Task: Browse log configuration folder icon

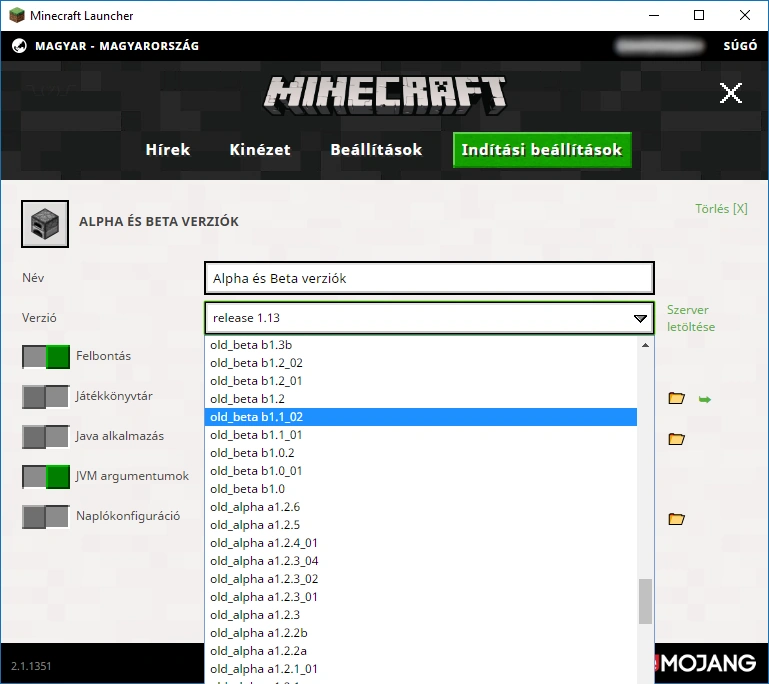Action: (x=676, y=518)
